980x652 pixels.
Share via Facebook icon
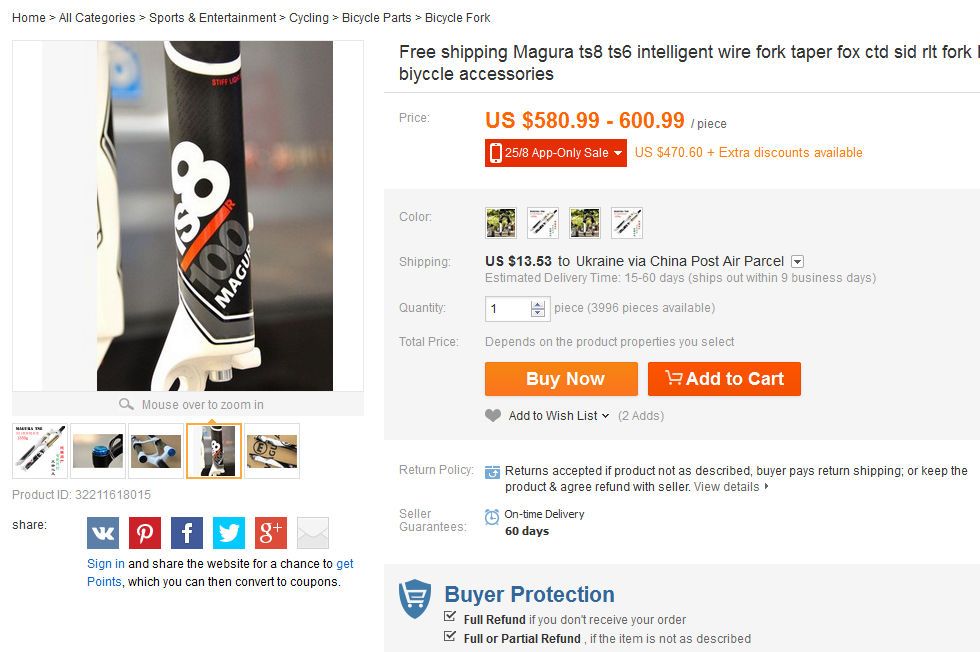tap(187, 533)
